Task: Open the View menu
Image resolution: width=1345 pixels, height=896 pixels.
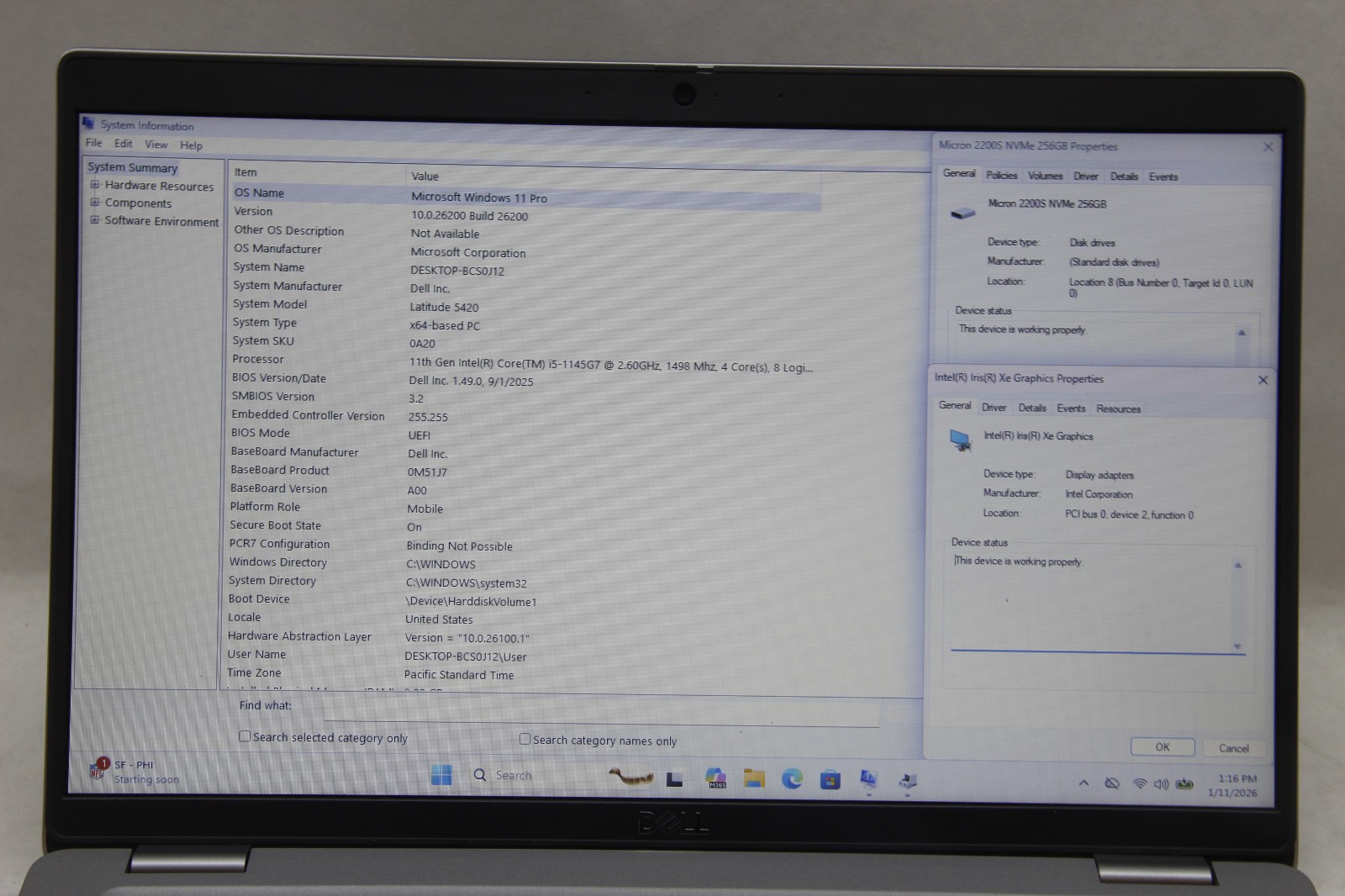Action: 156,145
